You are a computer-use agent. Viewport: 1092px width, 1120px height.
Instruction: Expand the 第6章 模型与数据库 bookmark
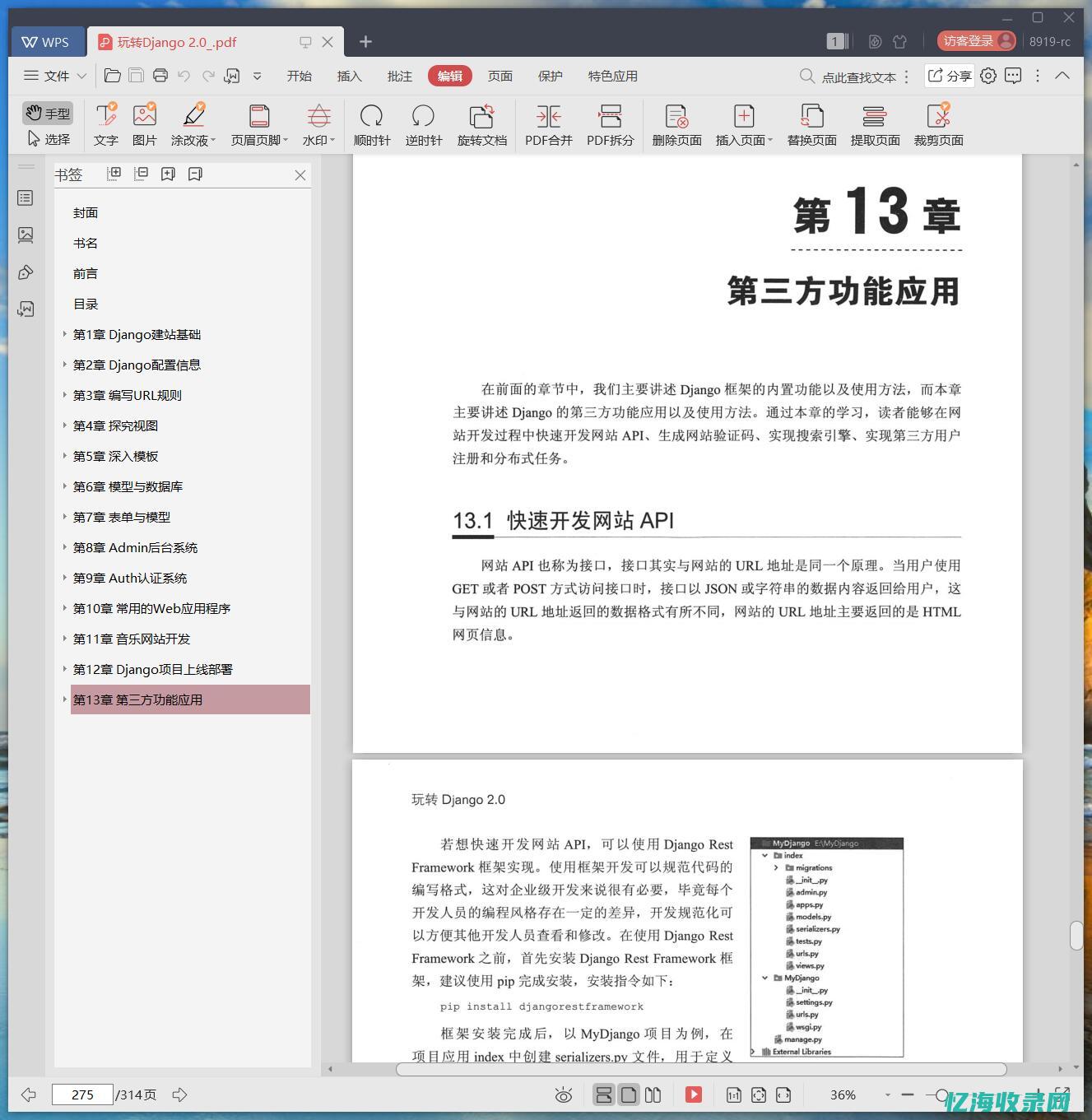pos(65,486)
